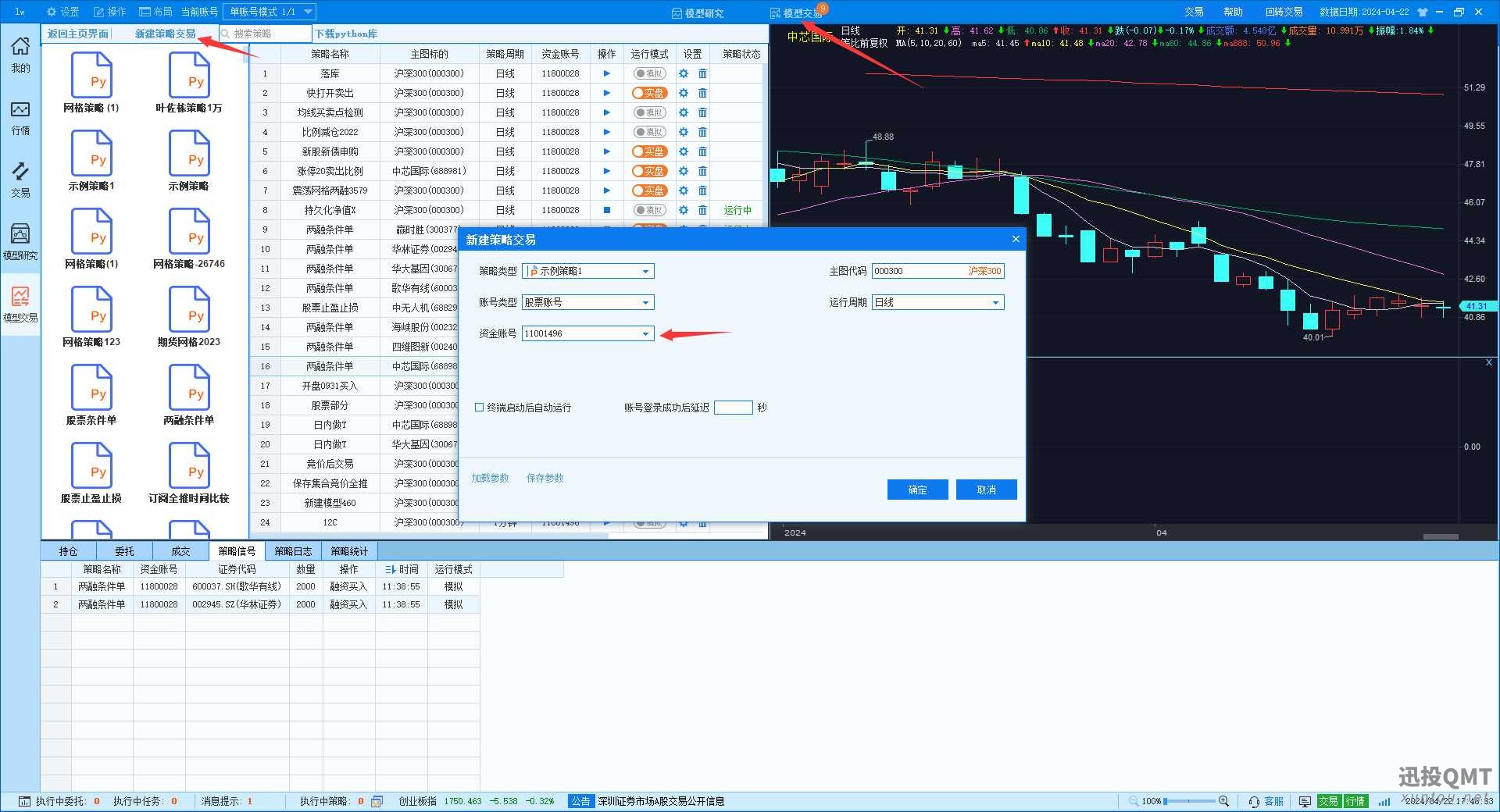Select the 期货网格2023 strategy icon
The width and height of the screenshot is (1500, 812).
pyautogui.click(x=189, y=317)
